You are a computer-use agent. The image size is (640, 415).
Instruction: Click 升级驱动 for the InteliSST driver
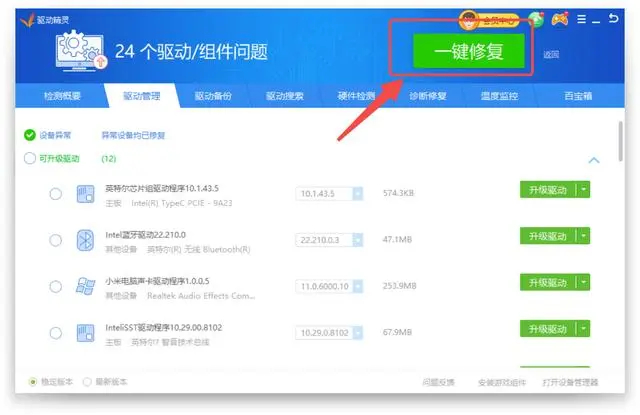[x=547, y=330]
